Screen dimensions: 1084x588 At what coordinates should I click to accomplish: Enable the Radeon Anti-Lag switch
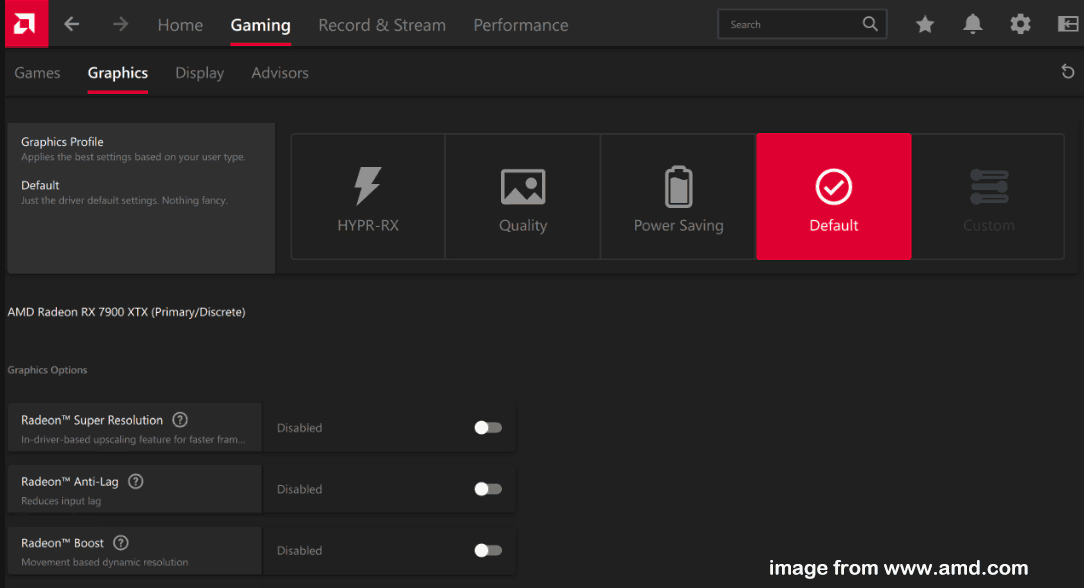487,489
